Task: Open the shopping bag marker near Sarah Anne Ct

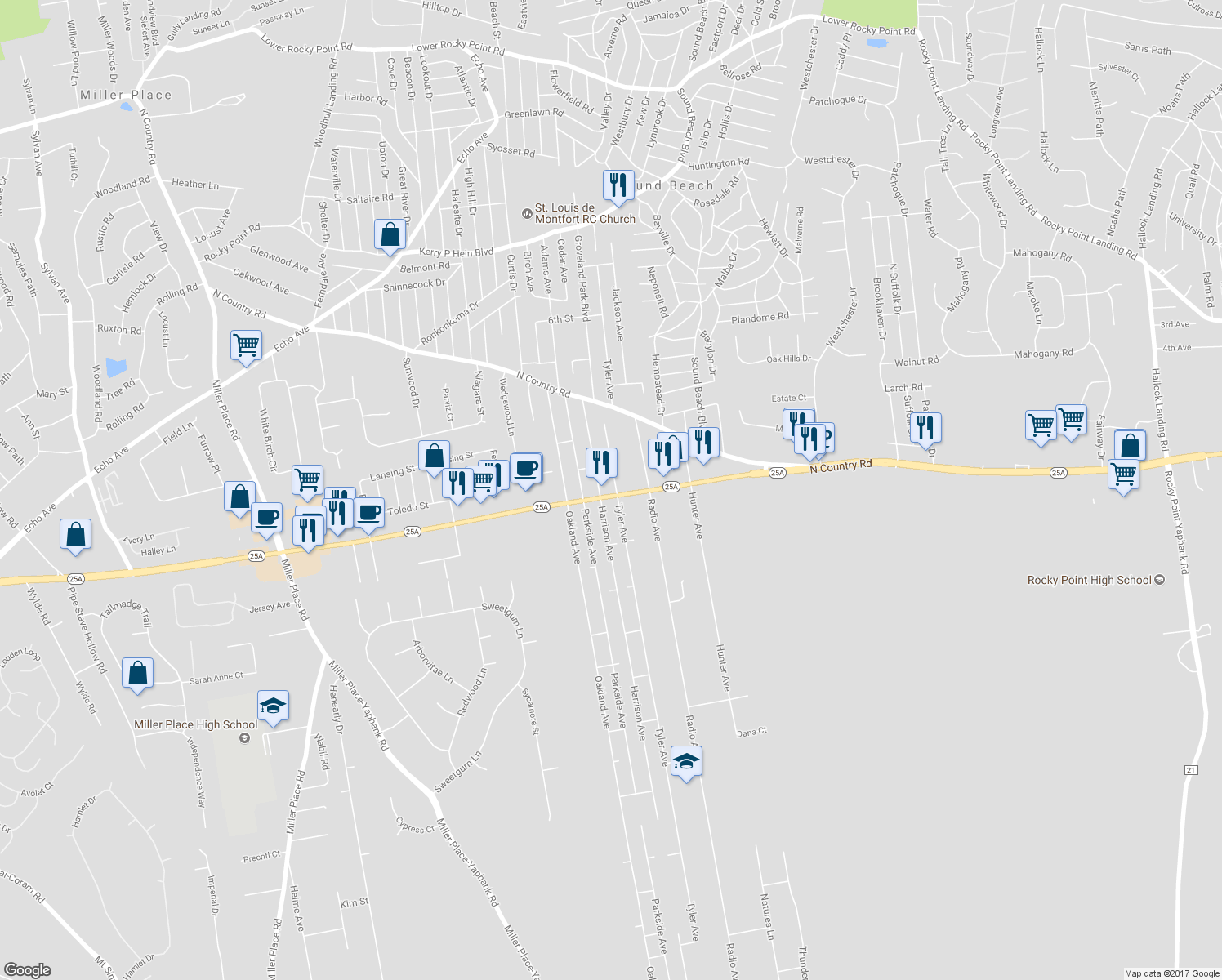Action: click(x=136, y=674)
